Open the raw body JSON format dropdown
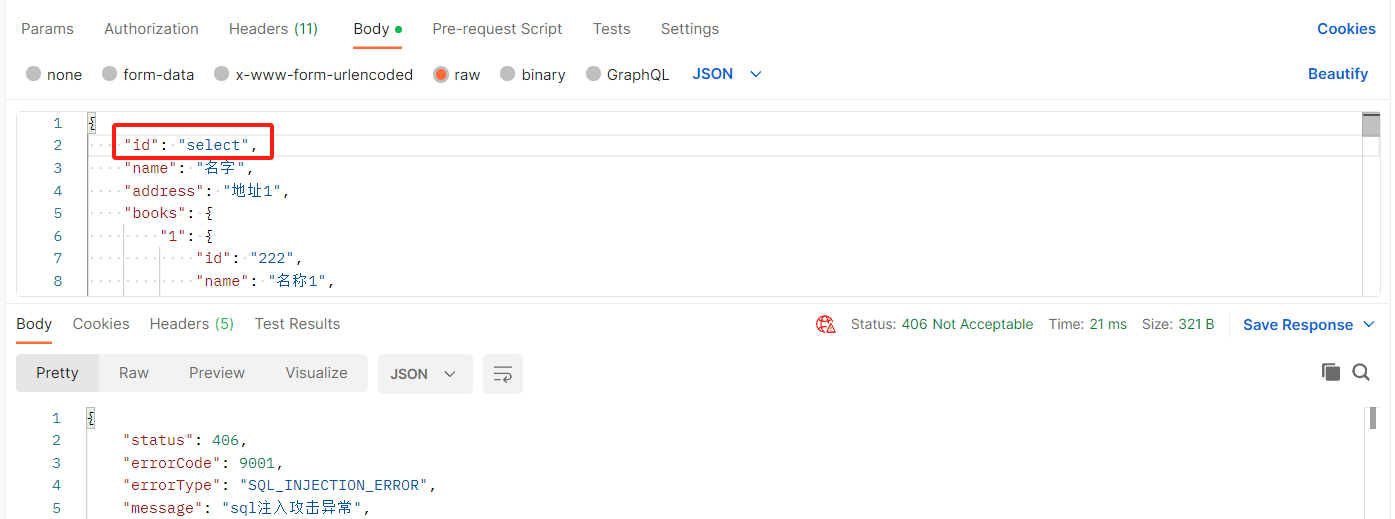 727,74
